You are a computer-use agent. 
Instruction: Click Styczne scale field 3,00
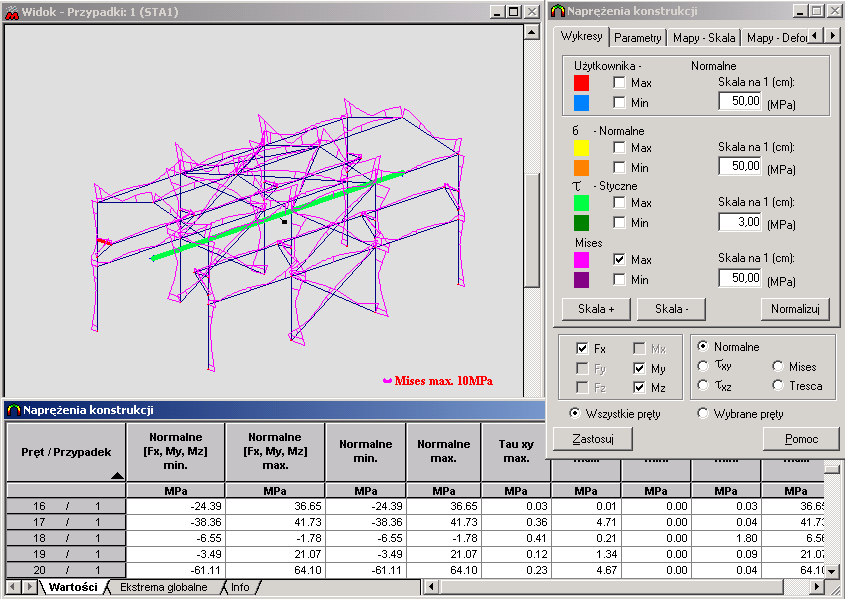tap(740, 222)
